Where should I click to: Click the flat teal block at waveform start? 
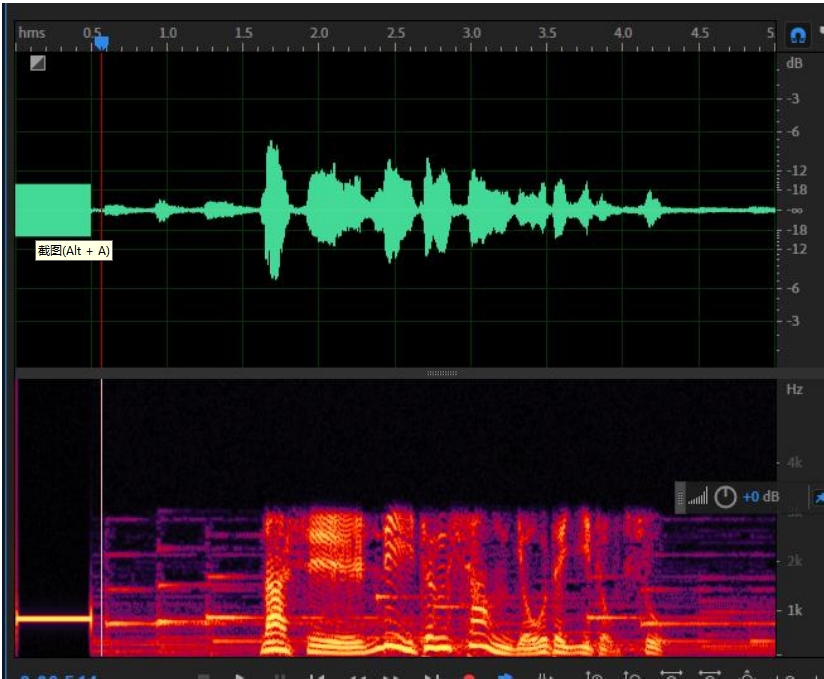[x=53, y=210]
